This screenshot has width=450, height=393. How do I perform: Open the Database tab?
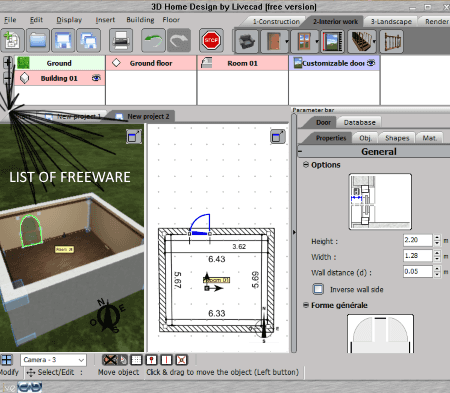tap(359, 122)
